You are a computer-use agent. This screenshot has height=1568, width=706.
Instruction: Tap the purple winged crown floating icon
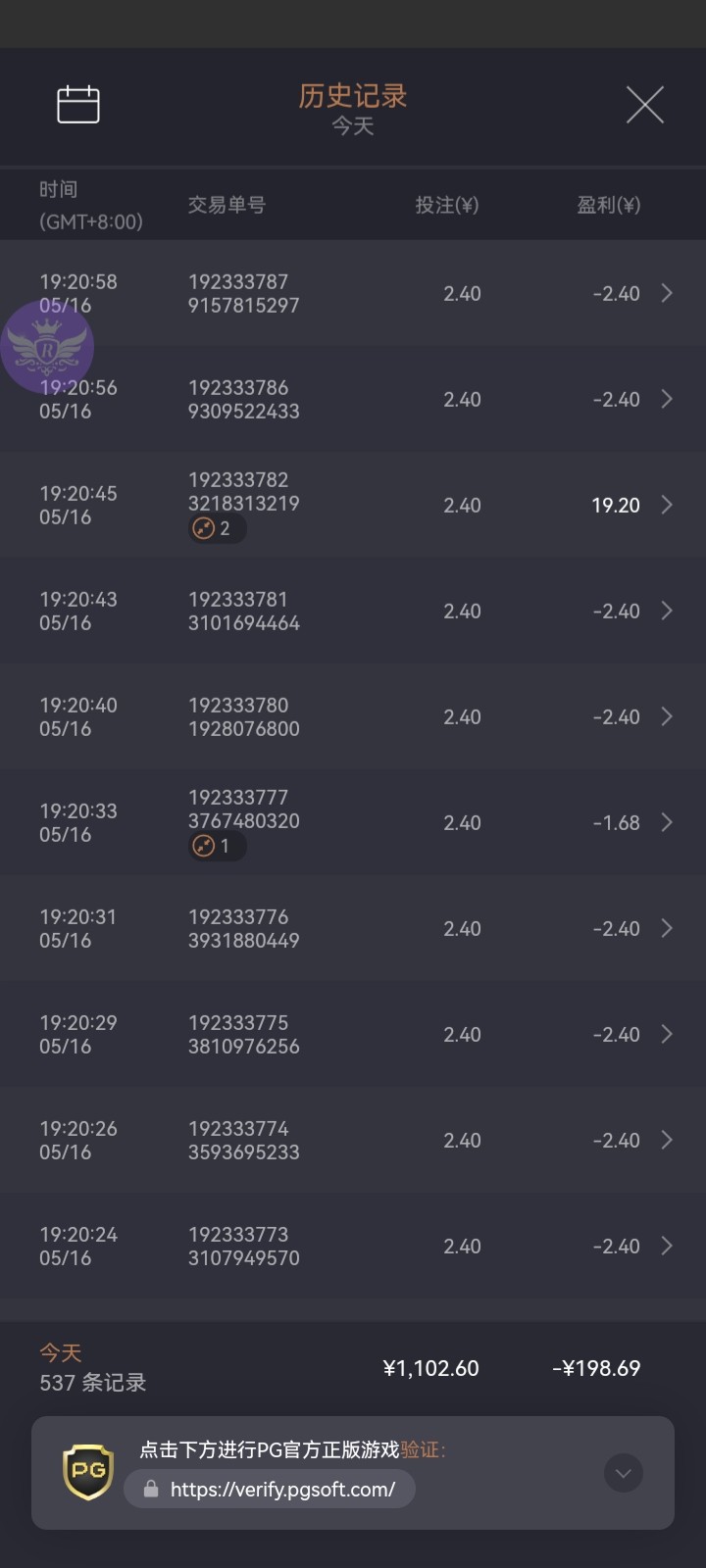click(46, 346)
